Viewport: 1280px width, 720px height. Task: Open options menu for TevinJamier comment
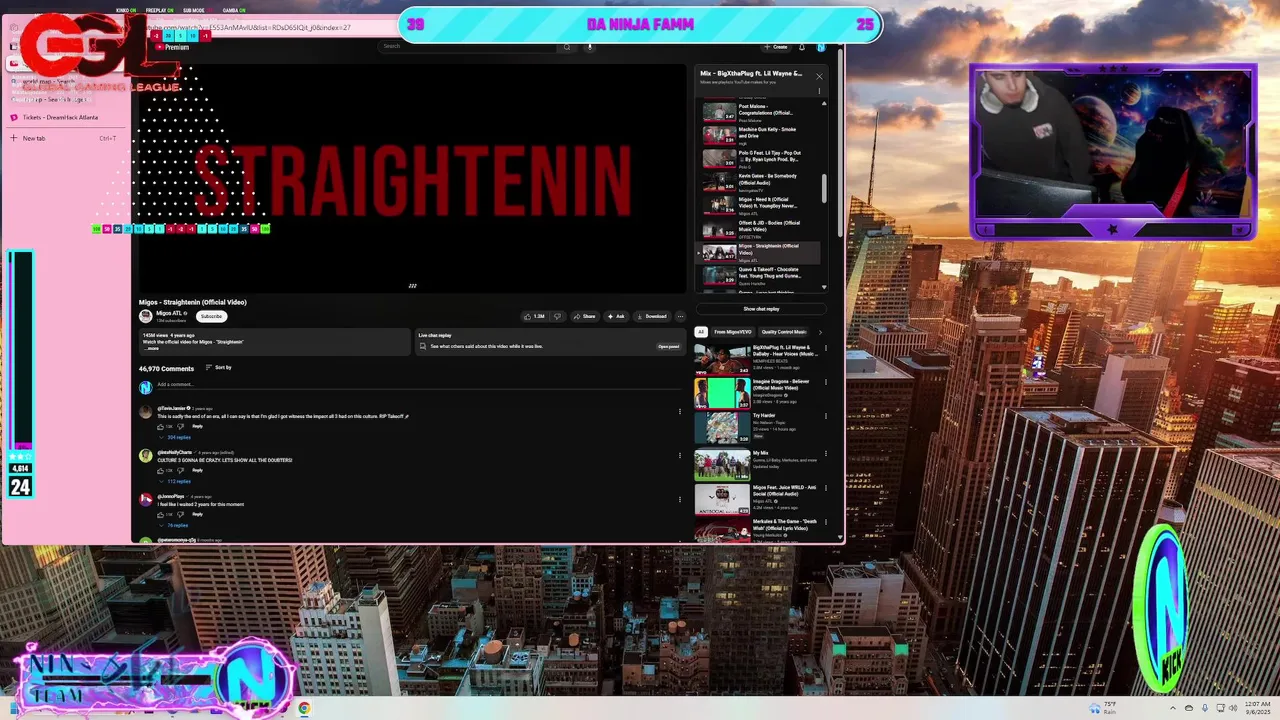pos(680,411)
